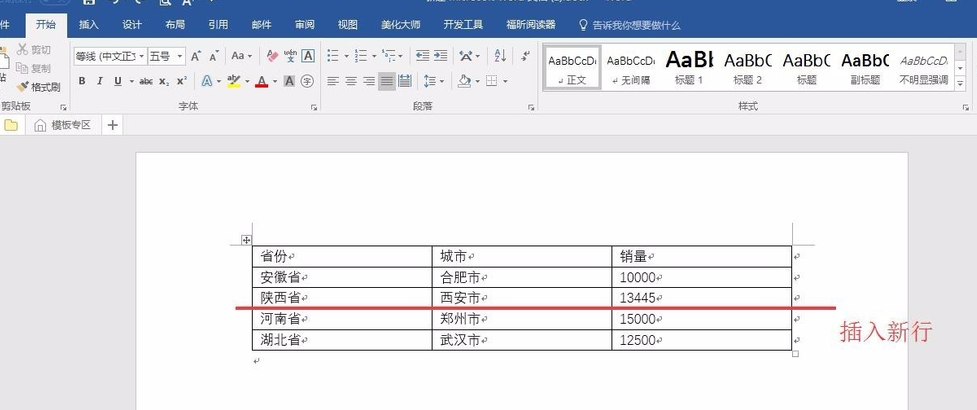This screenshot has height=410, width=977.
Task: Toggle bold formatting
Action: click(82, 81)
